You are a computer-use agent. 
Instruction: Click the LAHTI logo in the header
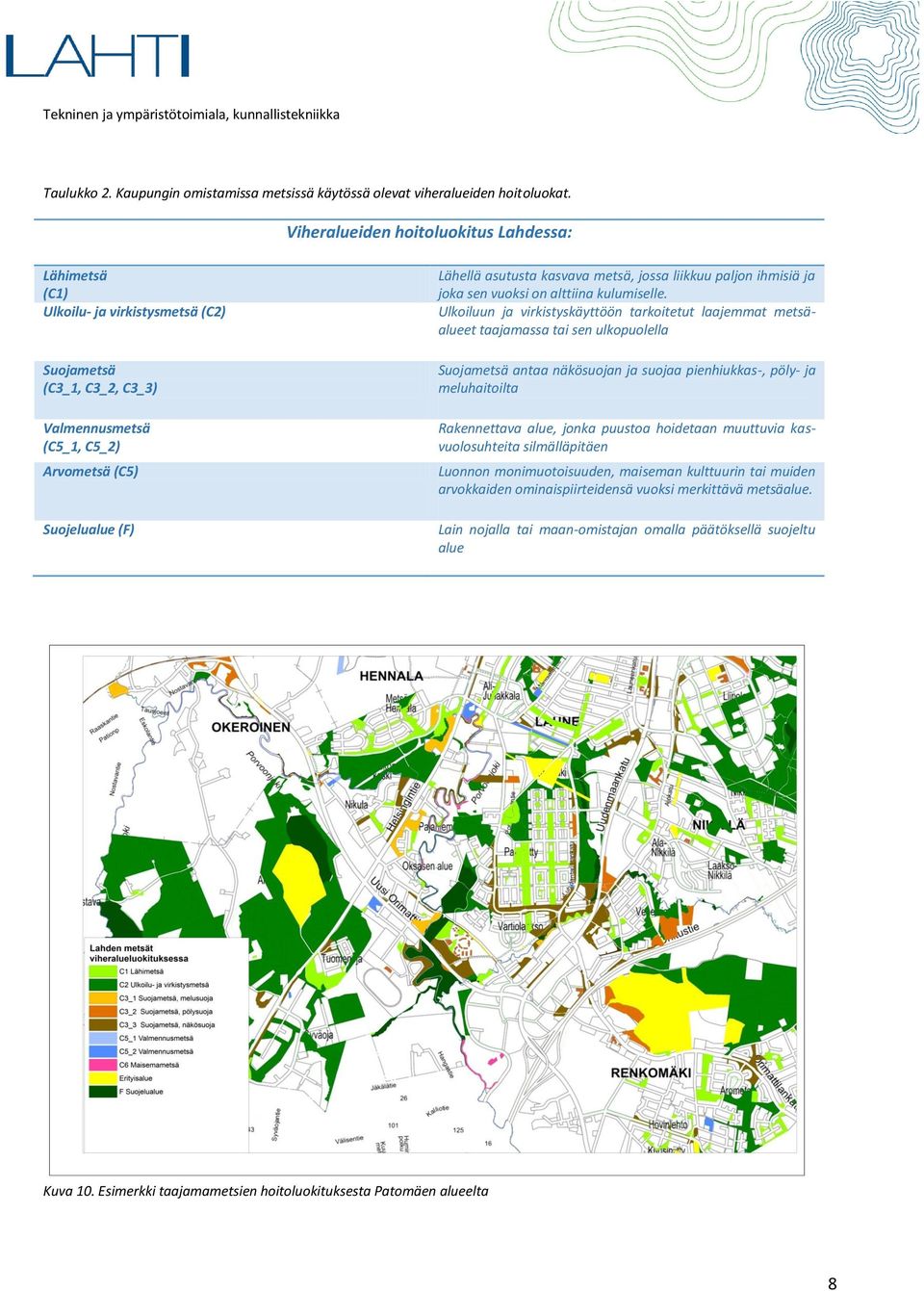[97, 56]
